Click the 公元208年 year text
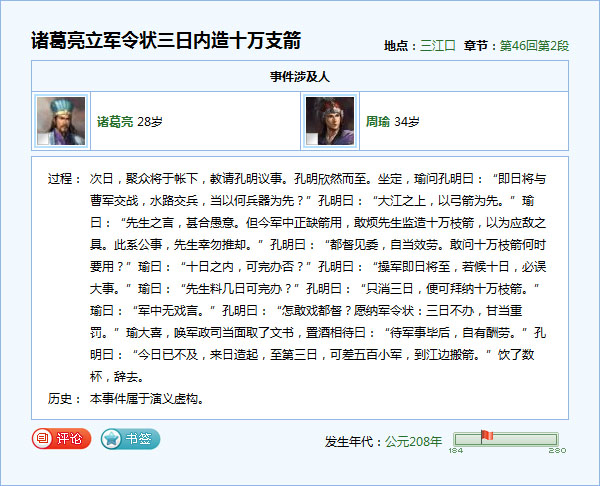The image size is (600, 486). (x=414, y=441)
